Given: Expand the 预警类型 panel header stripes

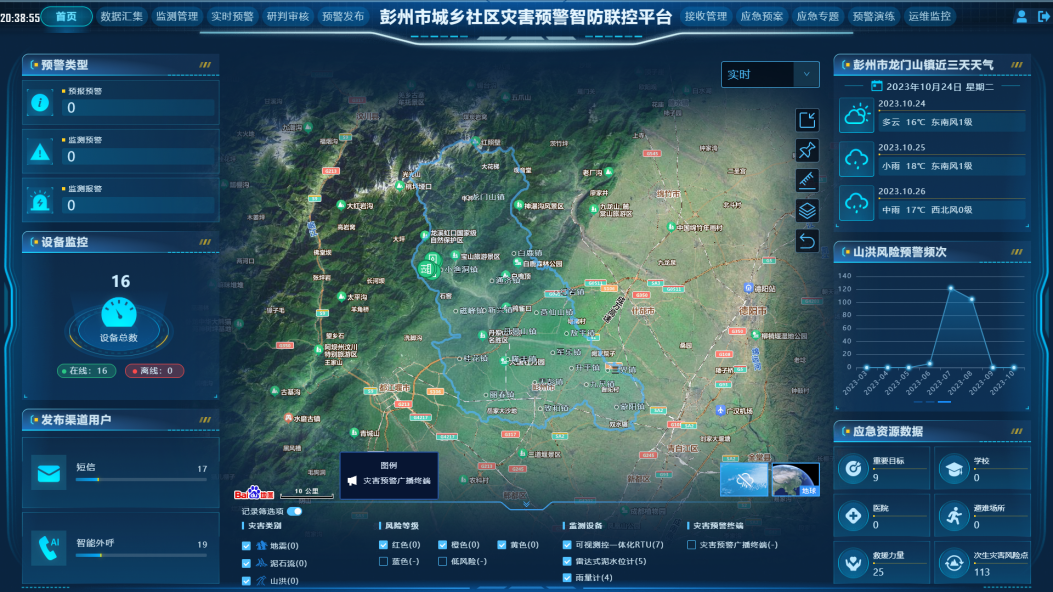Looking at the screenshot, I should tap(205, 65).
